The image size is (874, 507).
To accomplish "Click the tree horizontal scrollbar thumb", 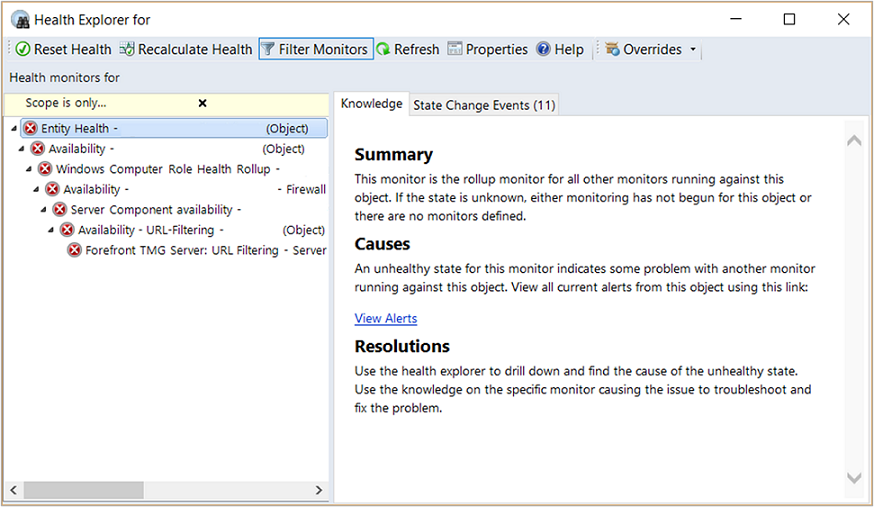I will click(x=83, y=490).
